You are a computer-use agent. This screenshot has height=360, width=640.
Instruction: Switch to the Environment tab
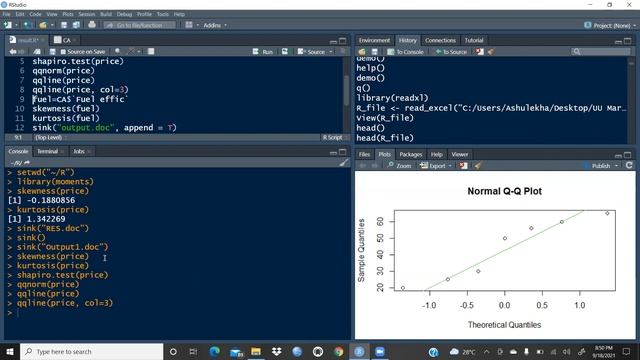pos(374,40)
